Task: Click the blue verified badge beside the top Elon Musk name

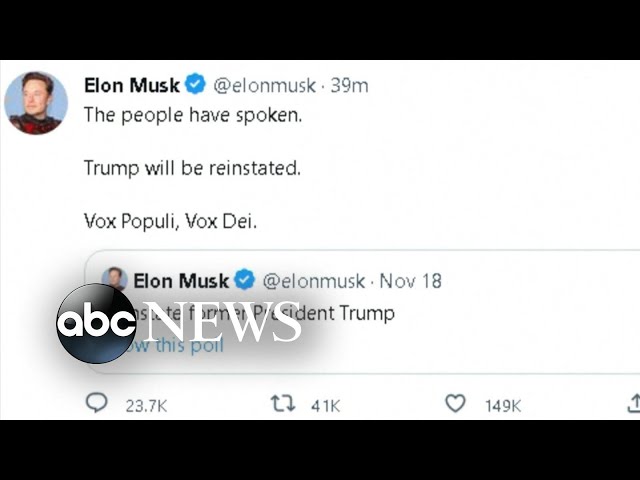Action: point(196,84)
